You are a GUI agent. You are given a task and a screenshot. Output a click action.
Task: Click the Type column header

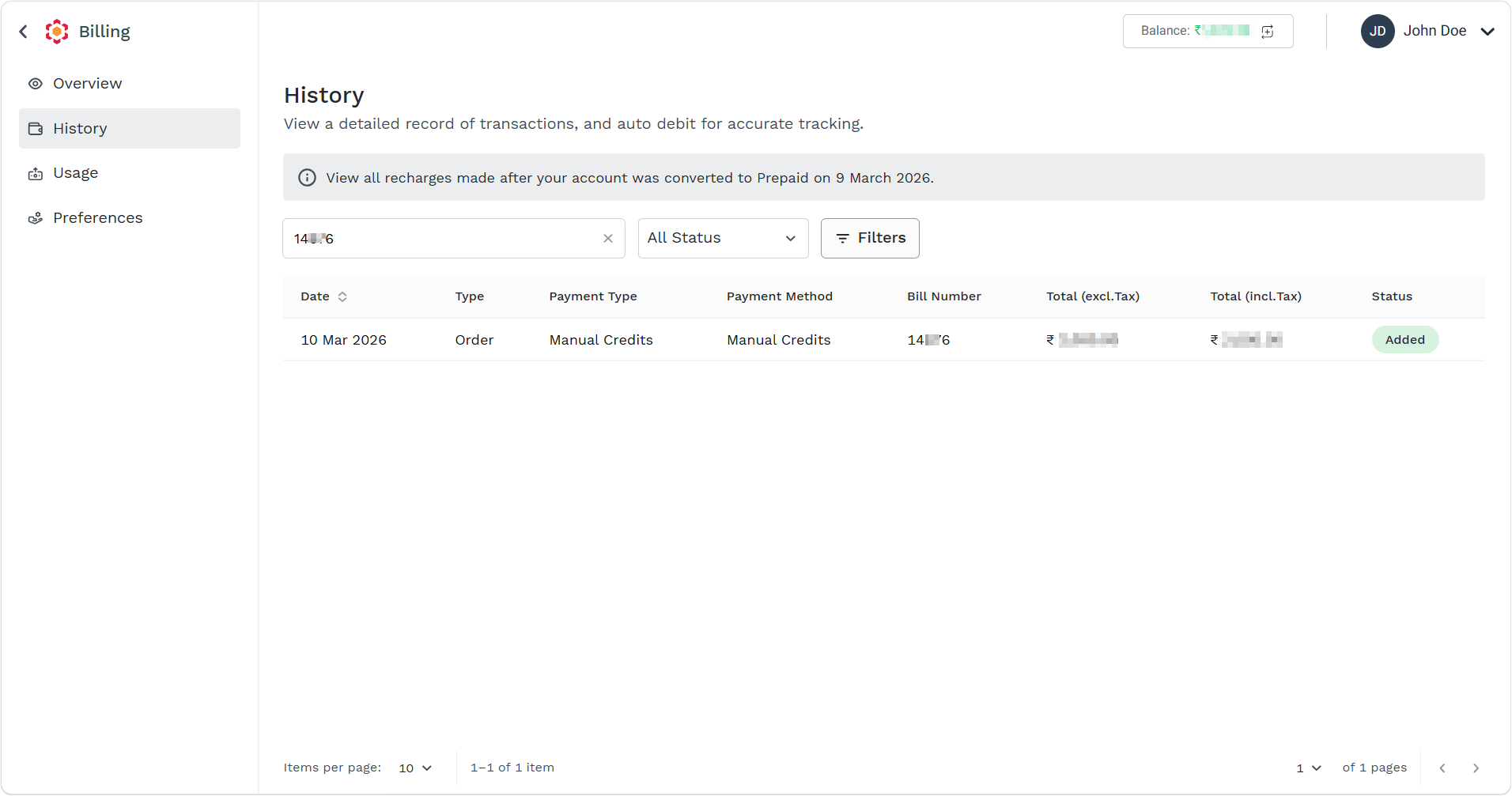click(470, 296)
